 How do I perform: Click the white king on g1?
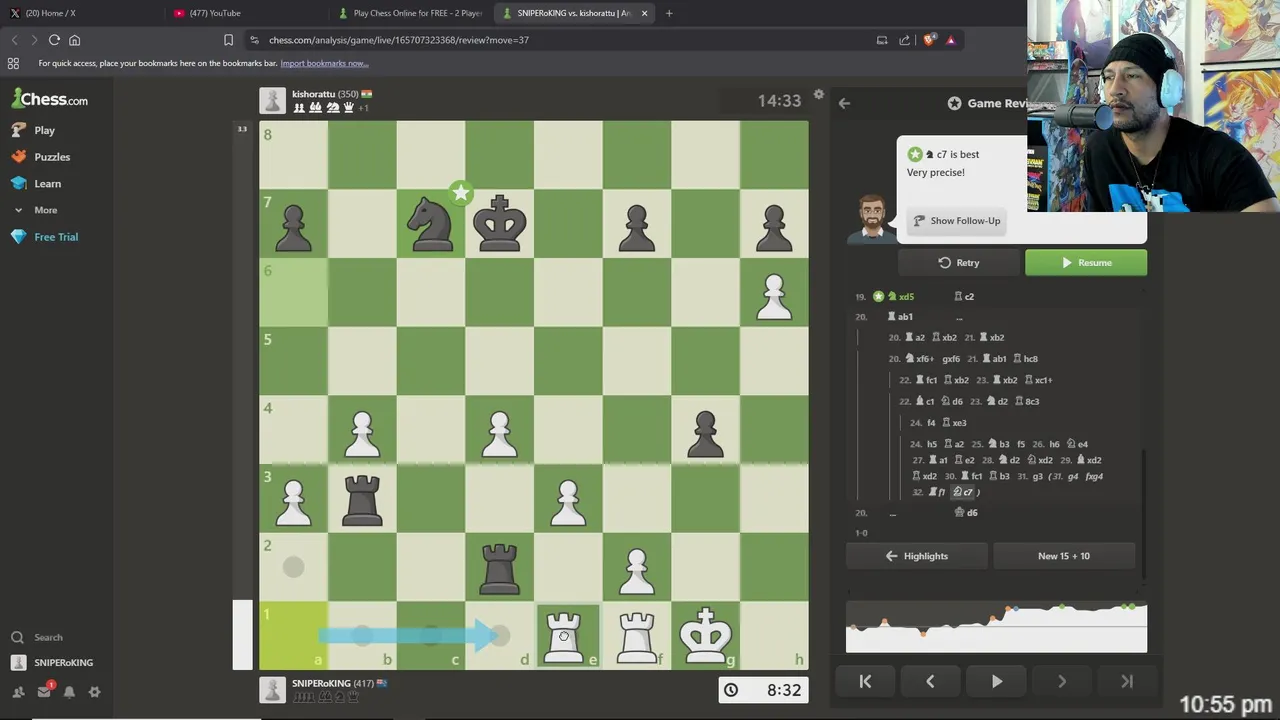[x=705, y=635]
